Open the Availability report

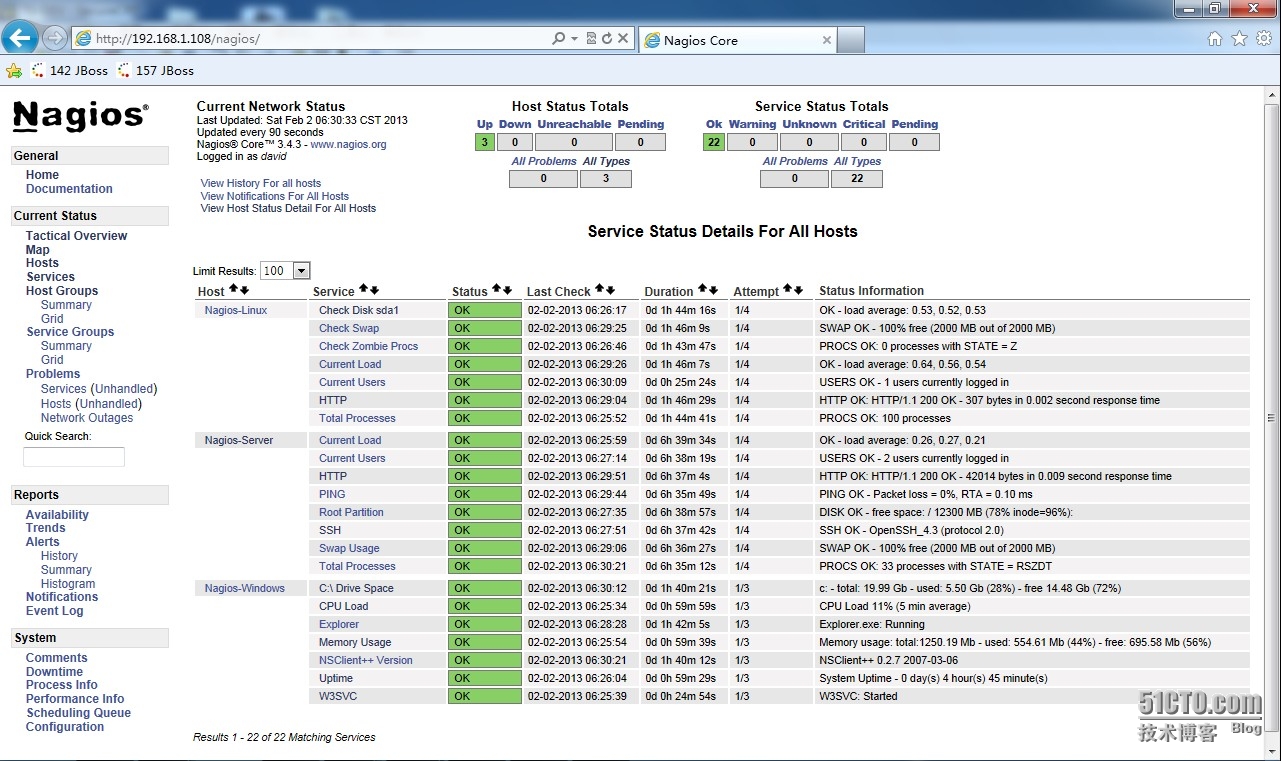[x=57, y=515]
